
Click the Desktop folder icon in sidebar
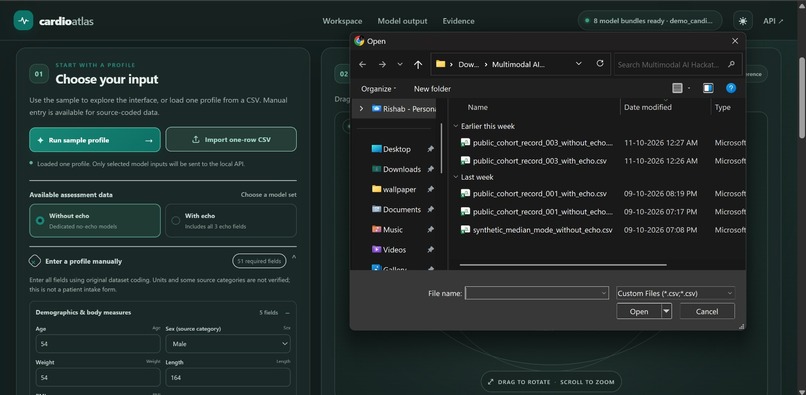tap(376, 149)
